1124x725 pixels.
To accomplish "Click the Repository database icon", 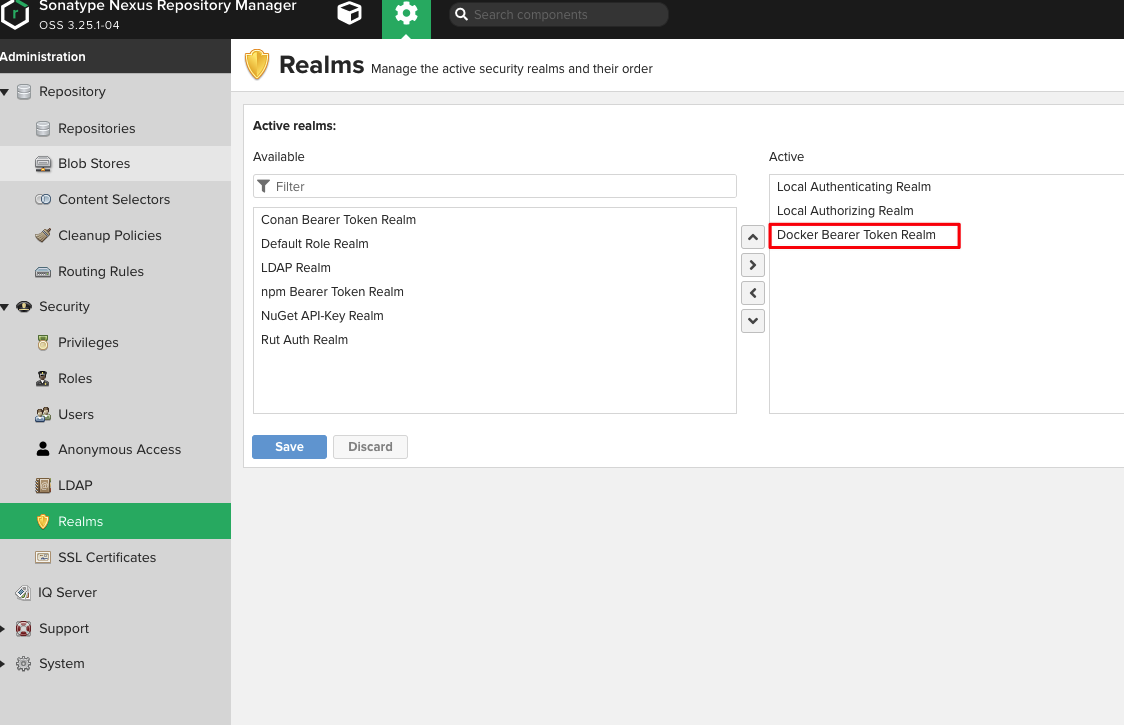I will (x=24, y=92).
